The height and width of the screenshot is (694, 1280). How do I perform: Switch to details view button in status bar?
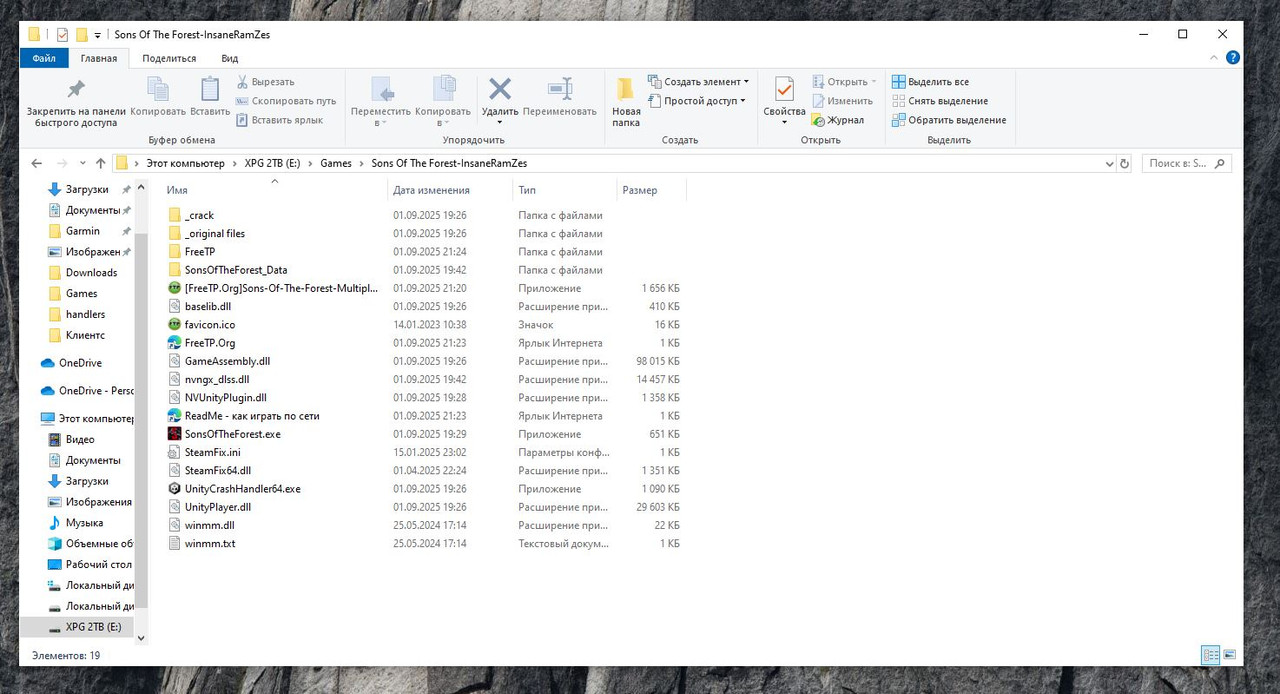pos(1211,655)
